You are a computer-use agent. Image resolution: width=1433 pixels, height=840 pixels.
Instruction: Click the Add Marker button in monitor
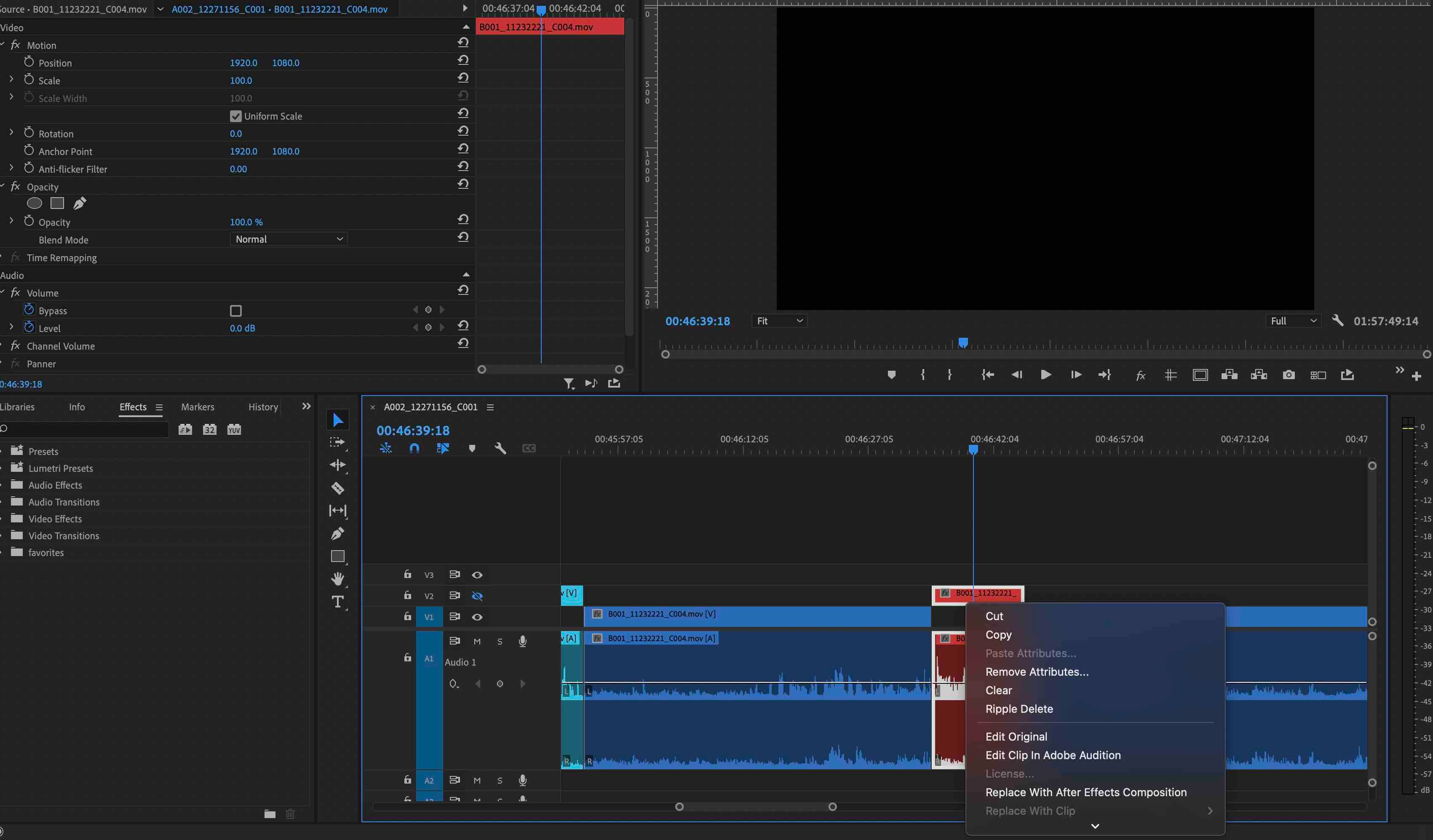pyautogui.click(x=891, y=375)
